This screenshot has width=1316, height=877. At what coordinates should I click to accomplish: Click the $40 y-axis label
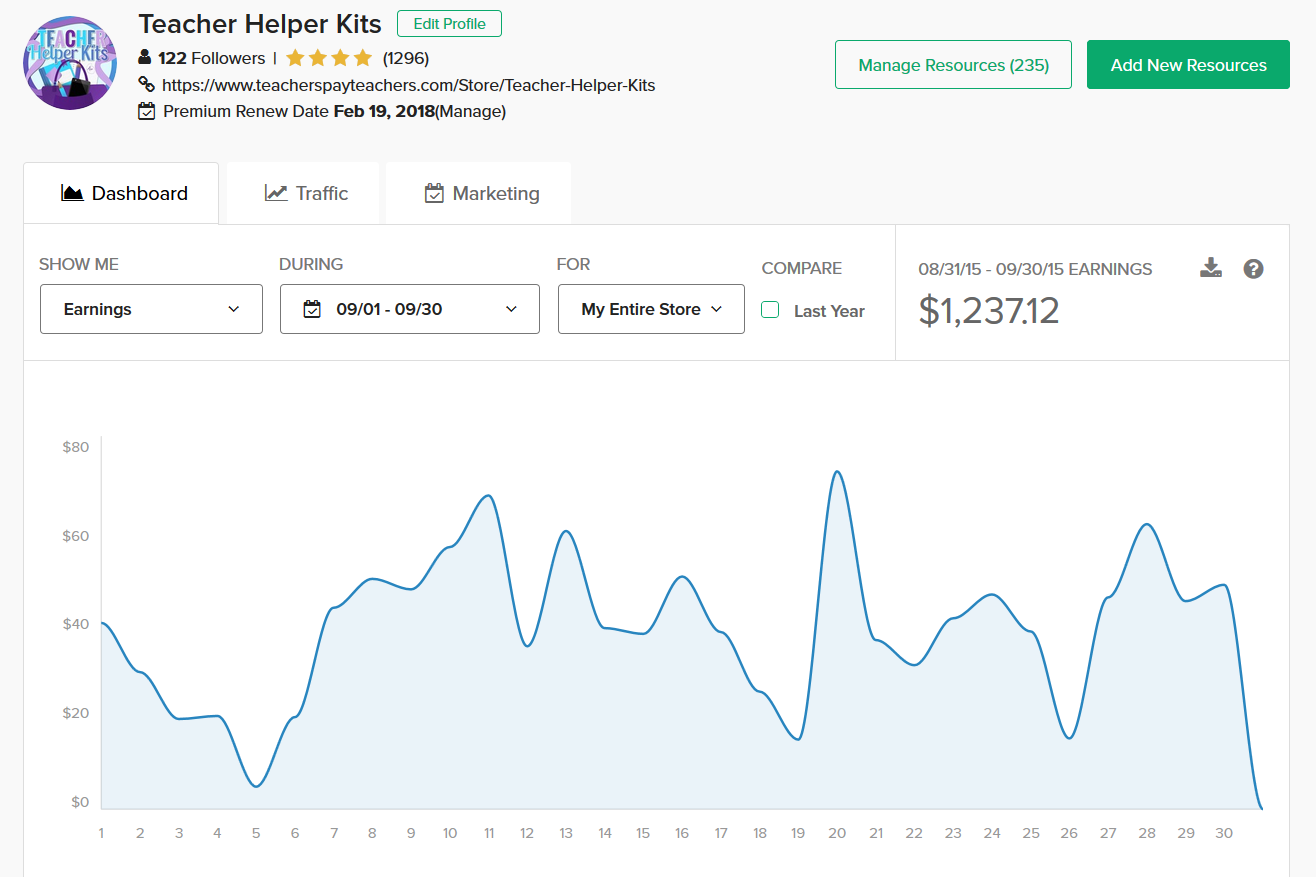click(x=75, y=624)
